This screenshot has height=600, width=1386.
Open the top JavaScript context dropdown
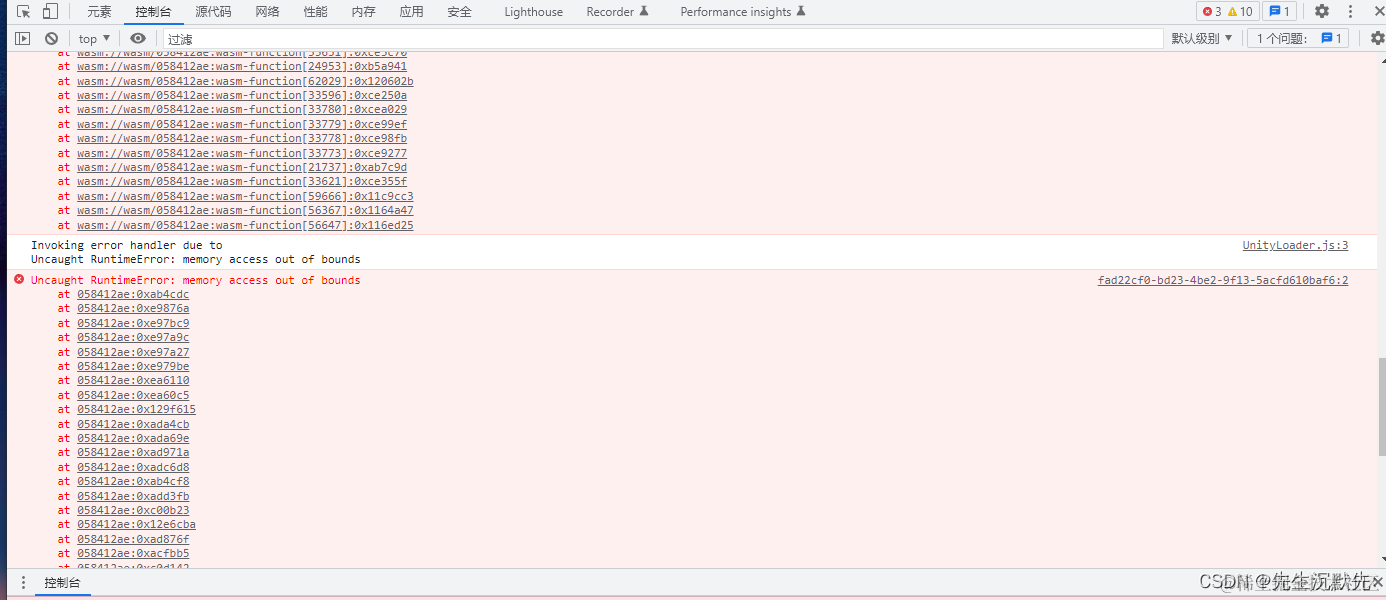pos(95,39)
